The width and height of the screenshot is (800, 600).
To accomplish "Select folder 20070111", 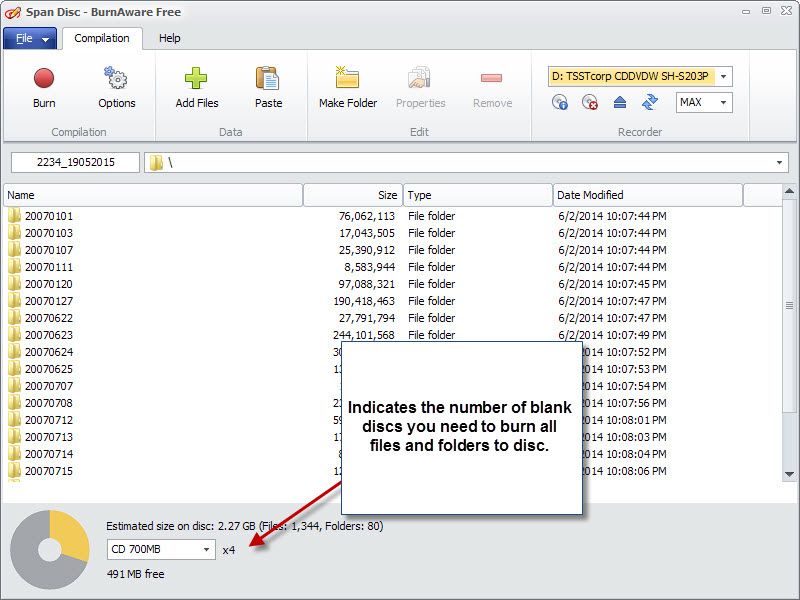I will click(x=49, y=267).
